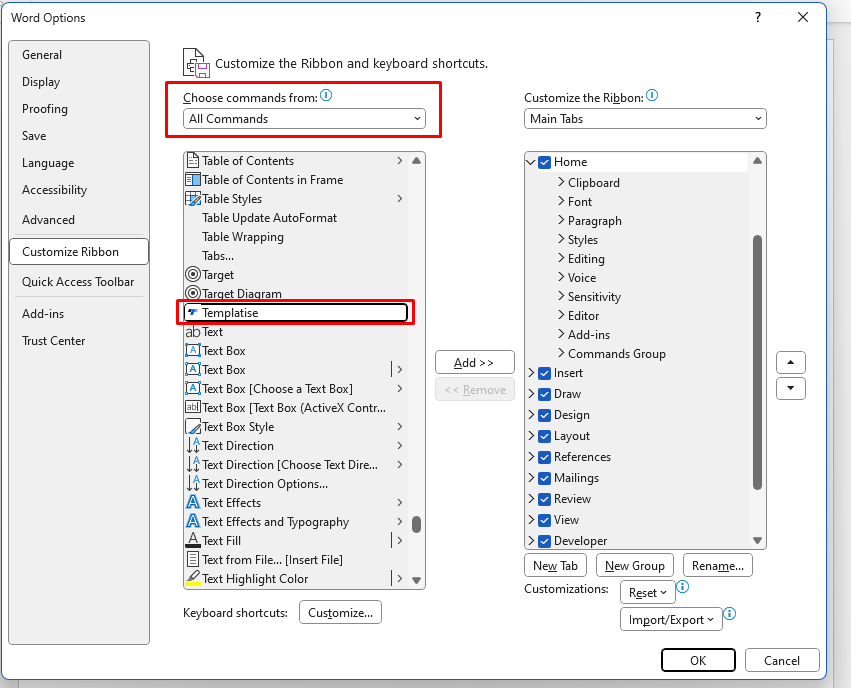Collapse the Home tab node
The height and width of the screenshot is (688, 851).
point(531,162)
